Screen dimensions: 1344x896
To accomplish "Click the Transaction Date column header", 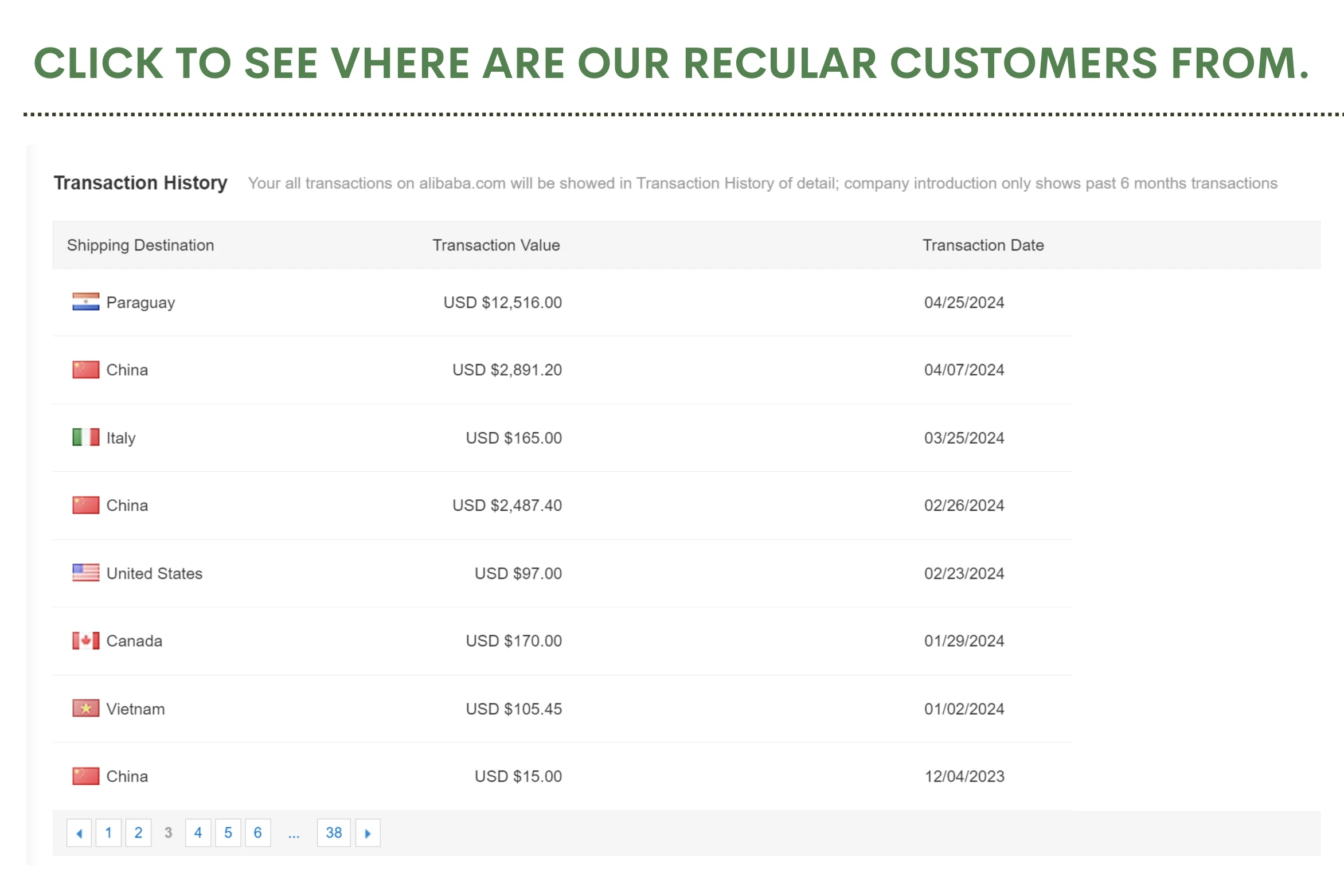I will [983, 245].
